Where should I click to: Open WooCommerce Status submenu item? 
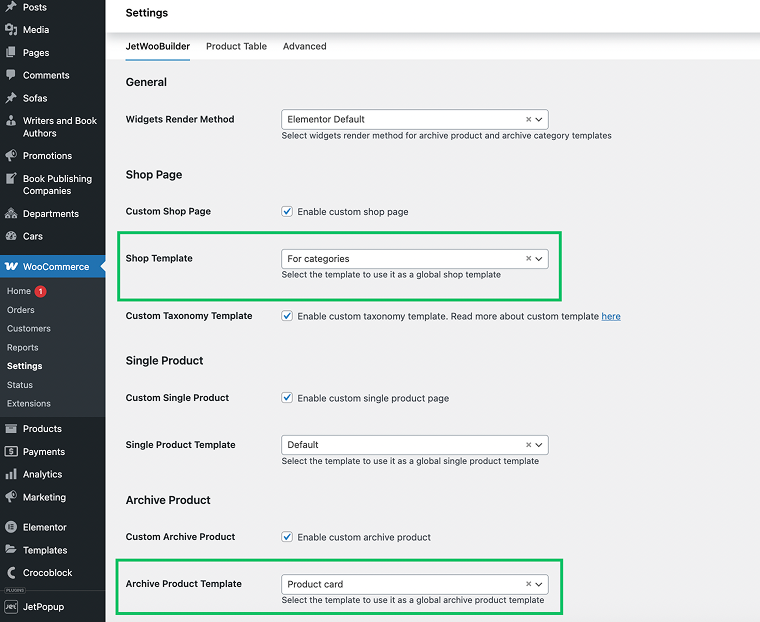coord(20,385)
